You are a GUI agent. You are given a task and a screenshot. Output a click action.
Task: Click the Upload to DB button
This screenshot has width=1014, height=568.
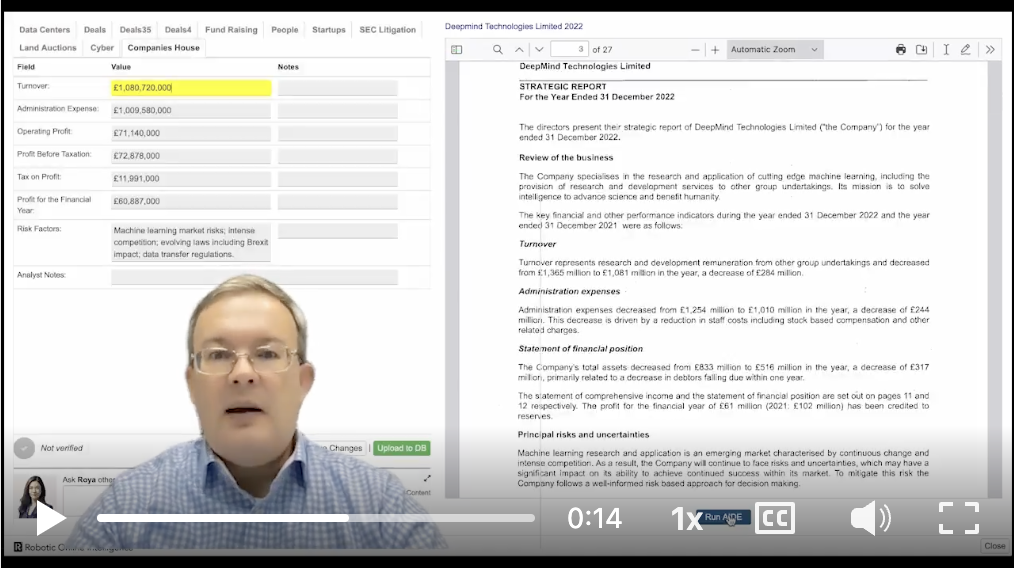pos(402,448)
